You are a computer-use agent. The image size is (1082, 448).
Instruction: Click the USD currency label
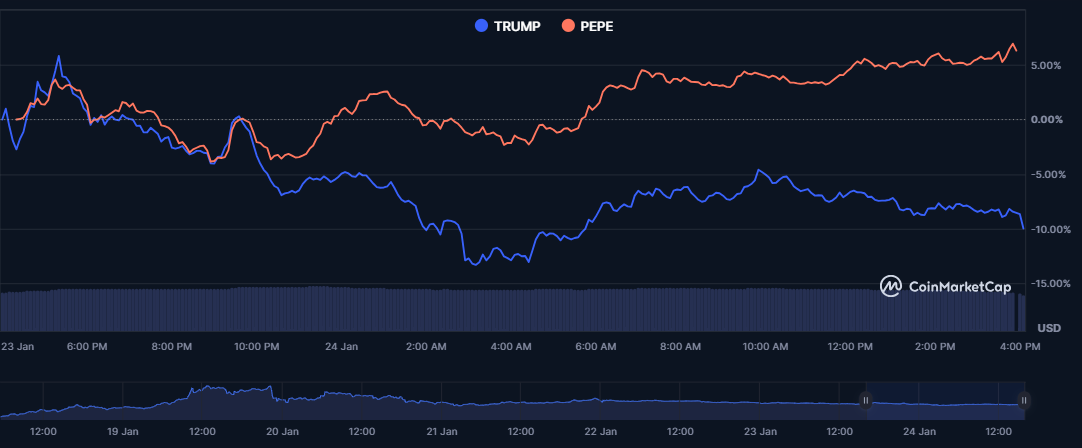(1049, 327)
